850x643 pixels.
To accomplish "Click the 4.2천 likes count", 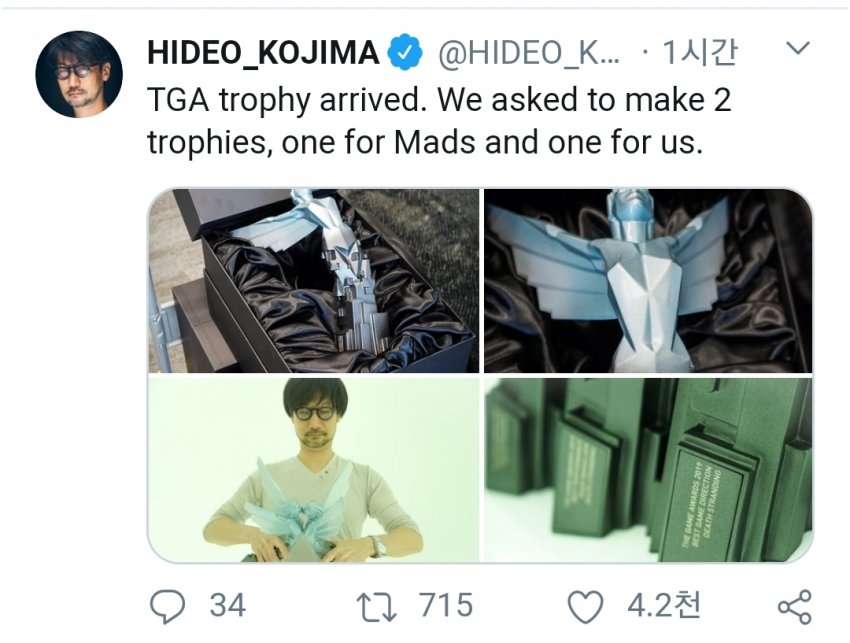I will pos(664,606).
